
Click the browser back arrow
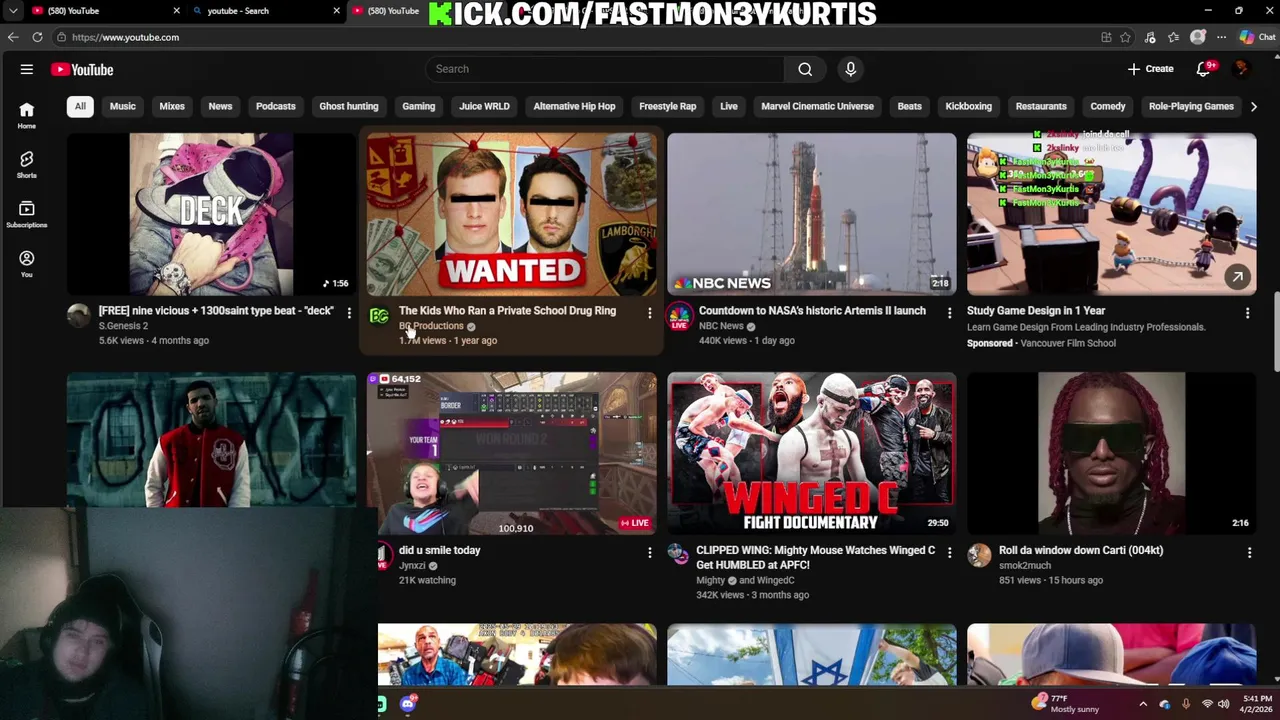pos(13,37)
